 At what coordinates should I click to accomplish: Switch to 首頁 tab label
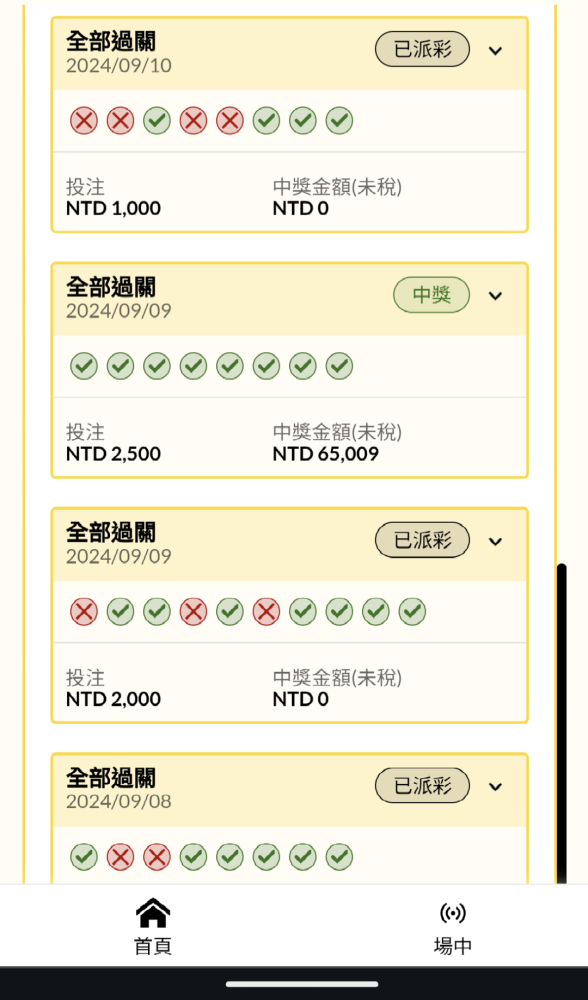(153, 946)
